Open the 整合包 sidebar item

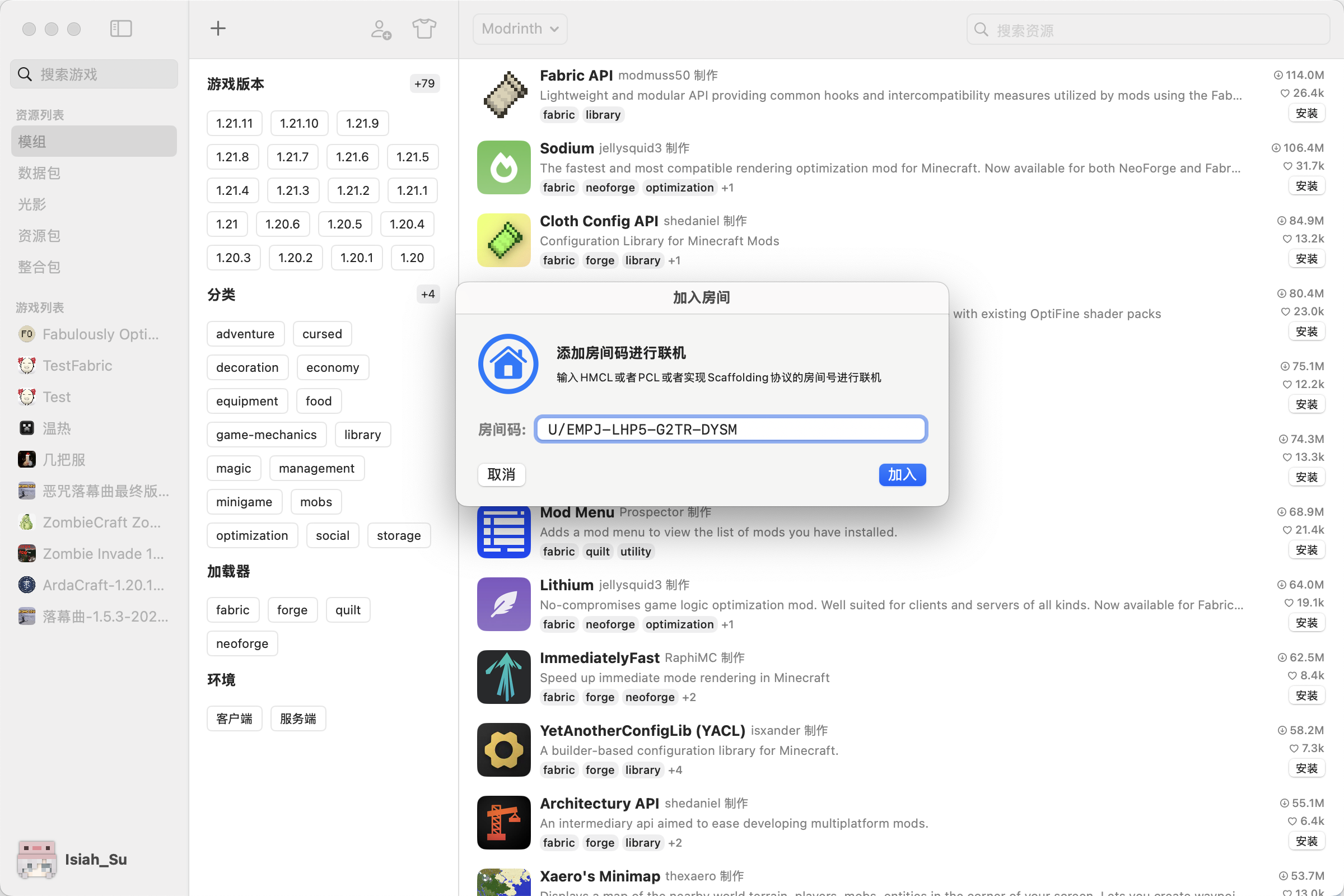tap(39, 267)
